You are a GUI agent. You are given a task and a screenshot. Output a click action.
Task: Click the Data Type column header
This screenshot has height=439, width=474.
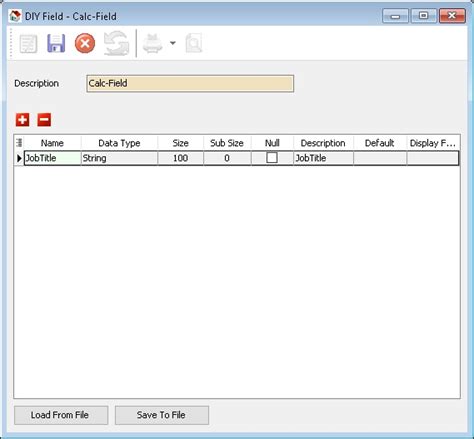pyautogui.click(x=119, y=143)
